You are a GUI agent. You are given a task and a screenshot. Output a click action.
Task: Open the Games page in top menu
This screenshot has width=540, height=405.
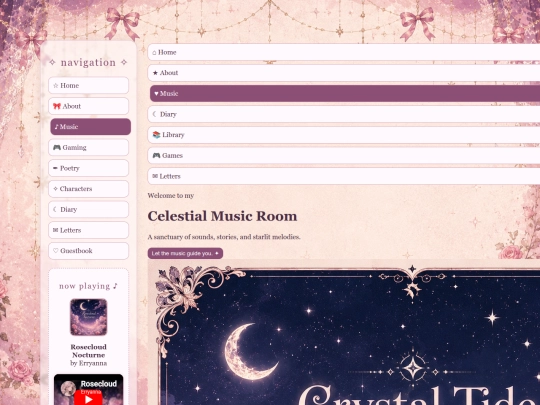coord(344,156)
